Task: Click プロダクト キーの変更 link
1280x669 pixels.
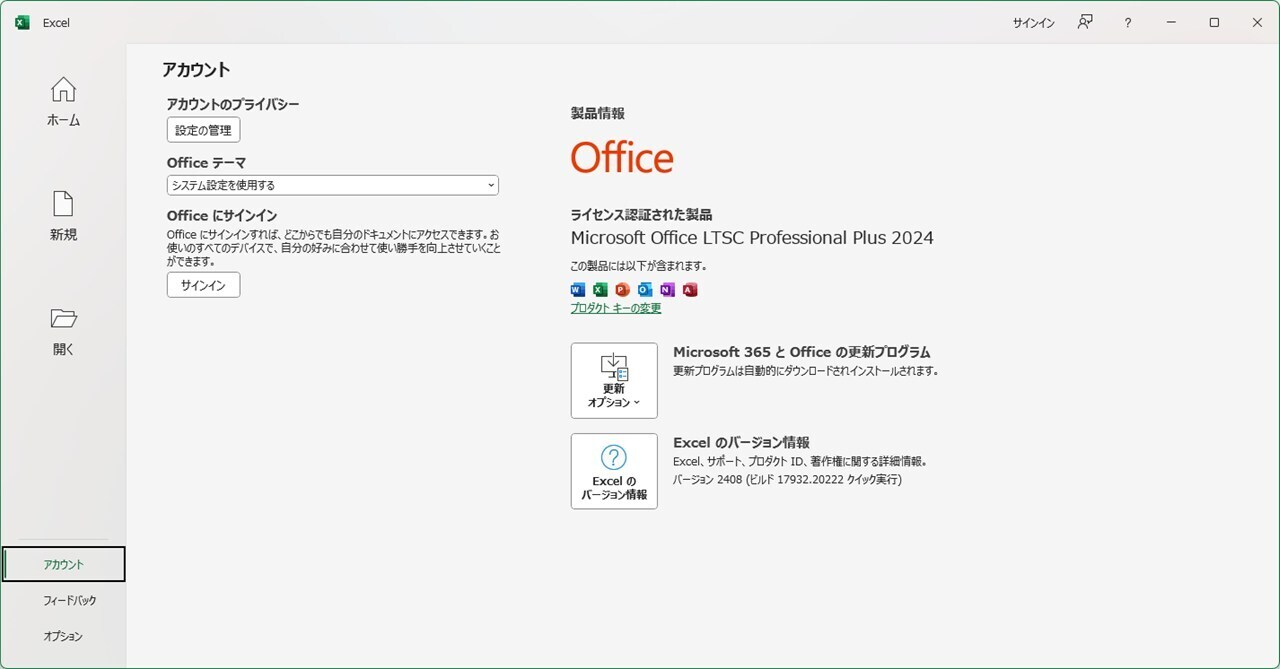Action: tap(616, 308)
